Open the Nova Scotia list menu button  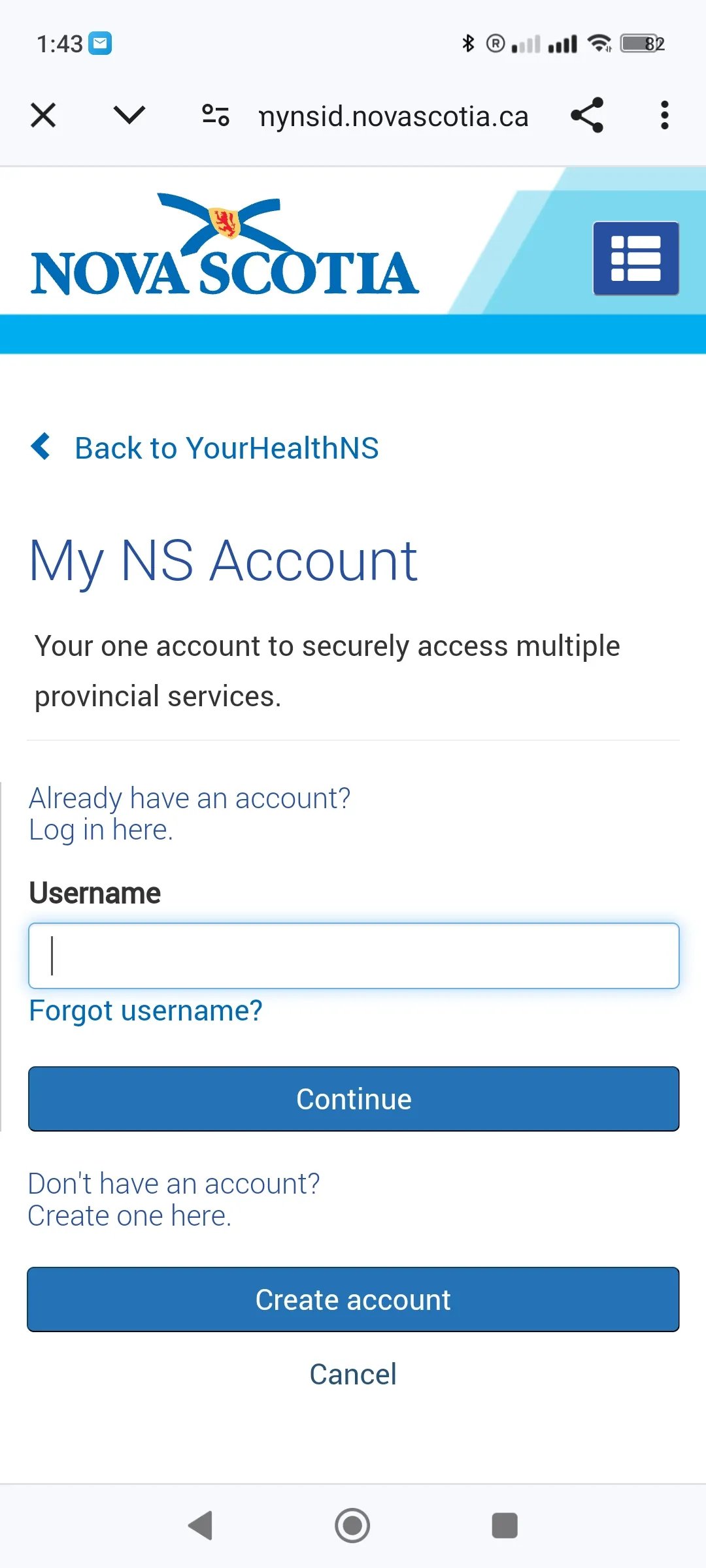[636, 259]
